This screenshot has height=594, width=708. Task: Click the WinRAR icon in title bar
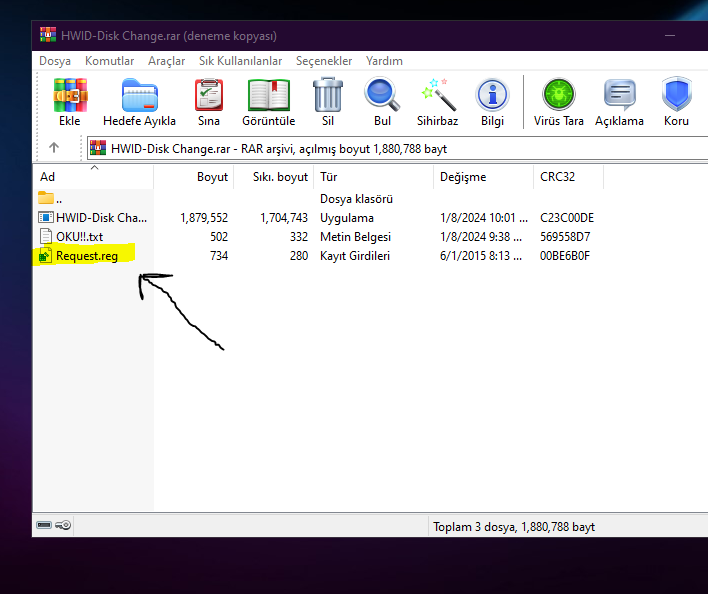pyautogui.click(x=48, y=35)
